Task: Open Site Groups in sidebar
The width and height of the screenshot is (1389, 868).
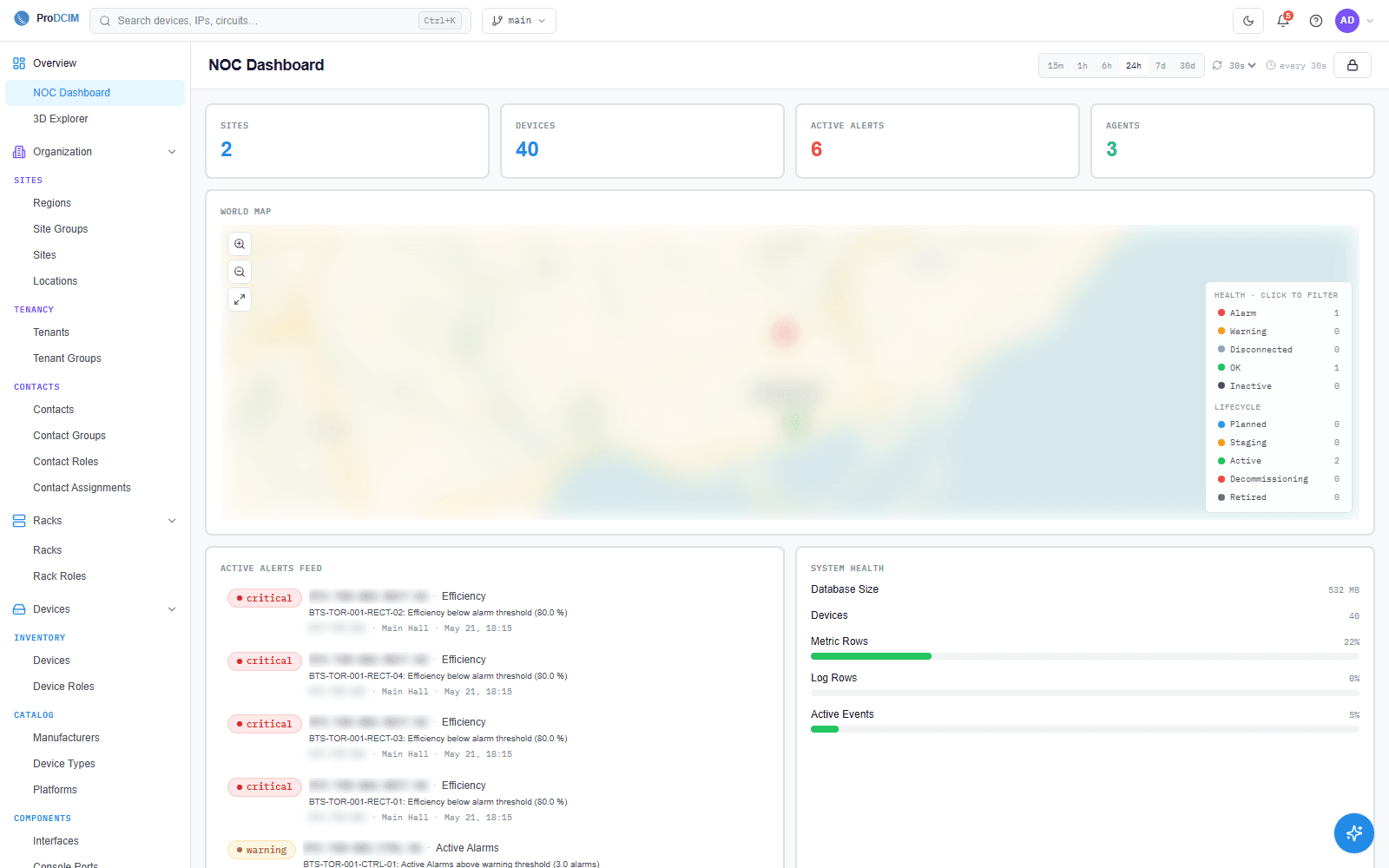Action: coord(95,229)
